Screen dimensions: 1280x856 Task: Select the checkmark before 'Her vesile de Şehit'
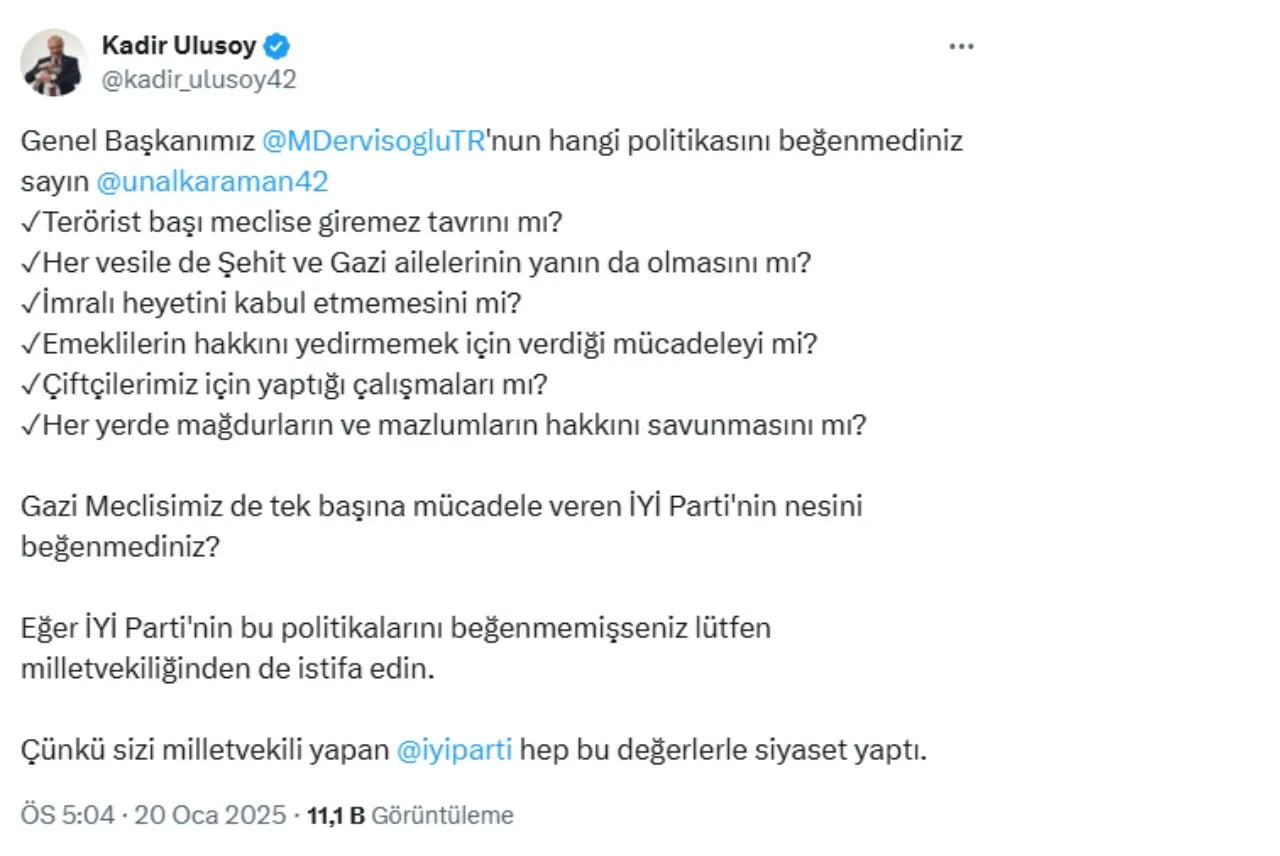point(30,262)
